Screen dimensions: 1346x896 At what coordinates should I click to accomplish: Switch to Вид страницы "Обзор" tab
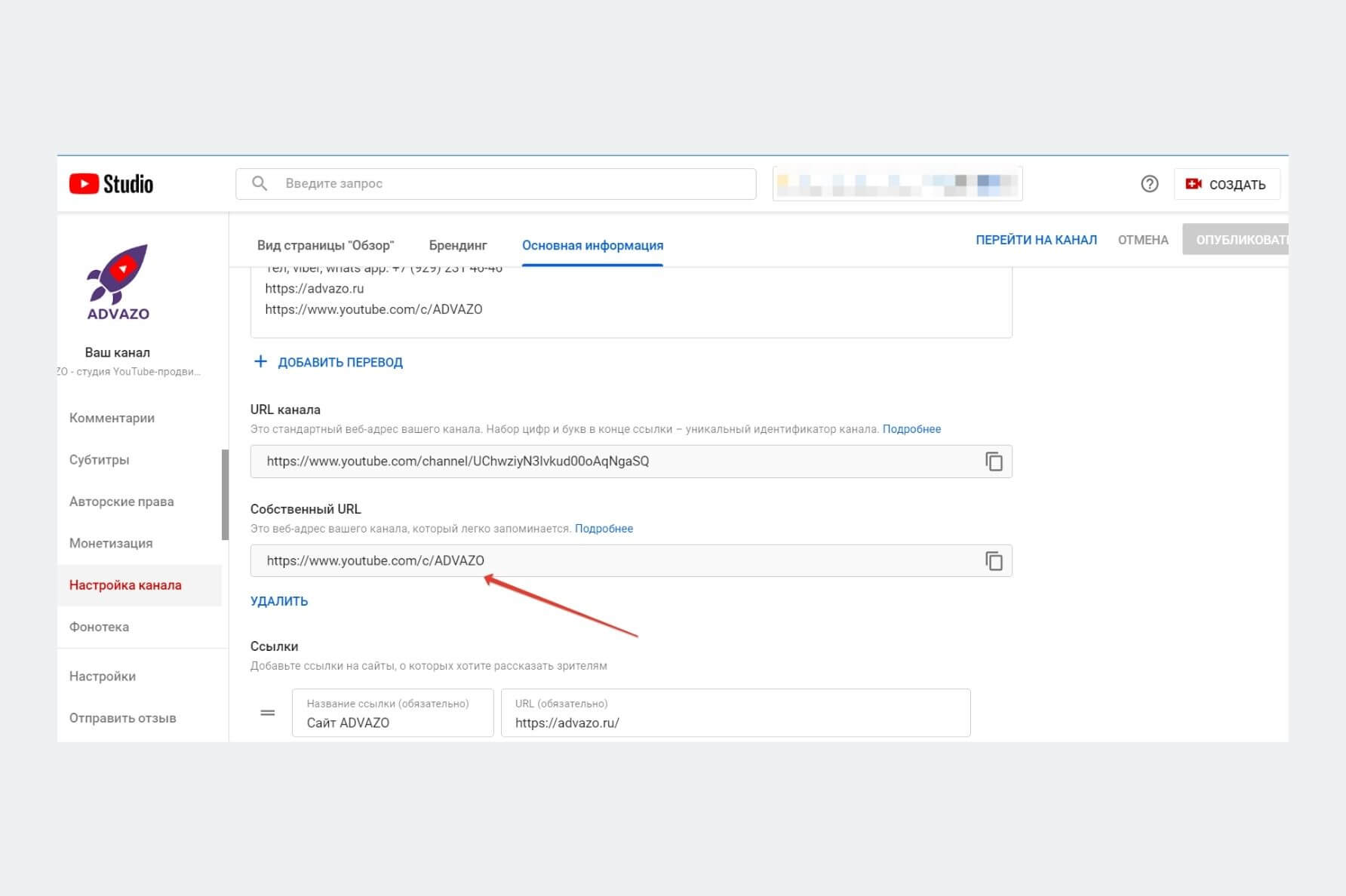pos(325,245)
